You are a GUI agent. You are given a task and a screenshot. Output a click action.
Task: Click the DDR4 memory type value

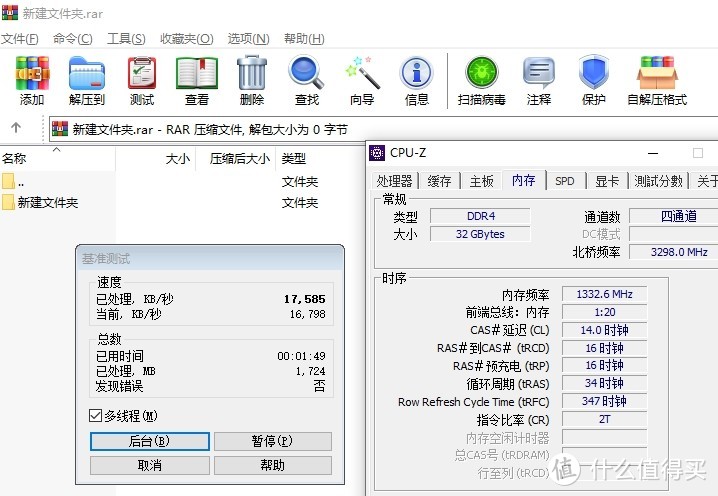point(480,216)
